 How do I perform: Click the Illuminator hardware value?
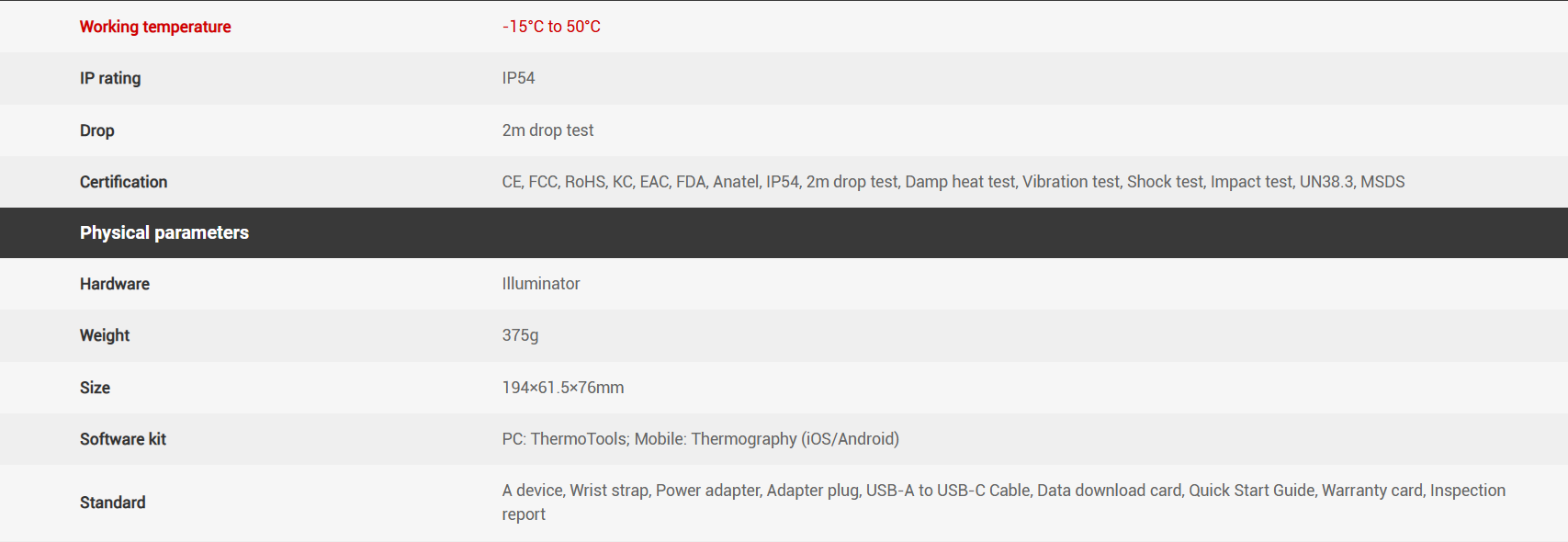click(541, 284)
